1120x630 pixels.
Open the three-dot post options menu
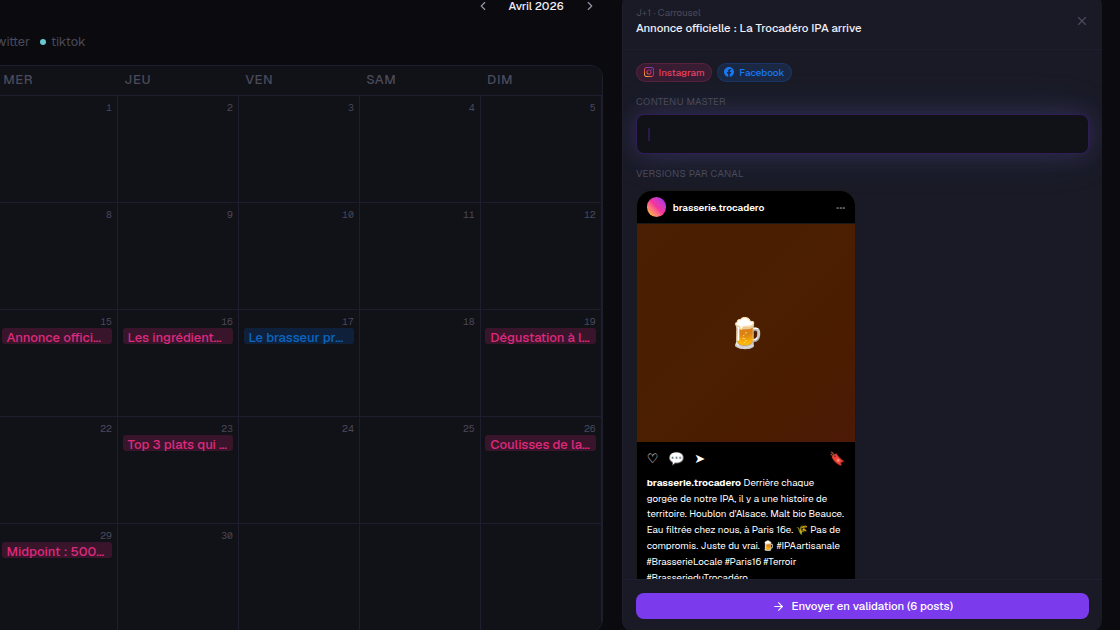coord(840,208)
